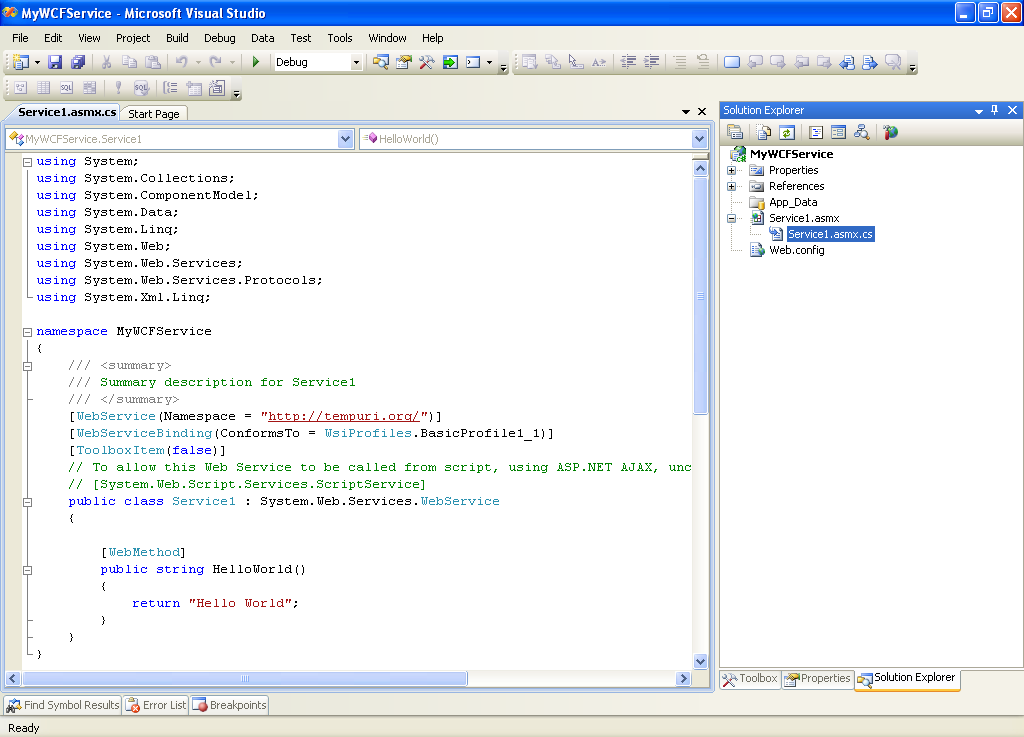Click Show All Files icon in Solution Explorer
The width and height of the screenshot is (1024, 737).
tap(763, 132)
